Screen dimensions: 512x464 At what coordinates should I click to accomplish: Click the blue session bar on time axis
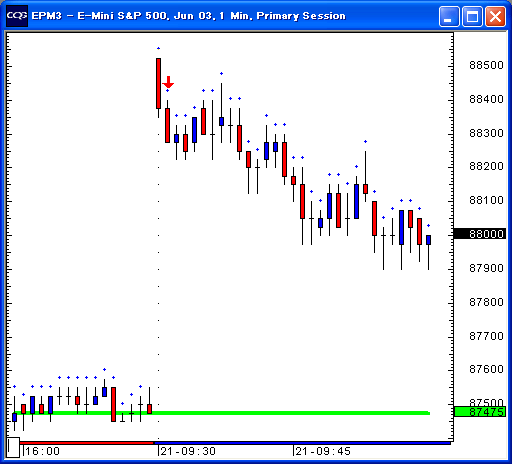[x=302, y=443]
